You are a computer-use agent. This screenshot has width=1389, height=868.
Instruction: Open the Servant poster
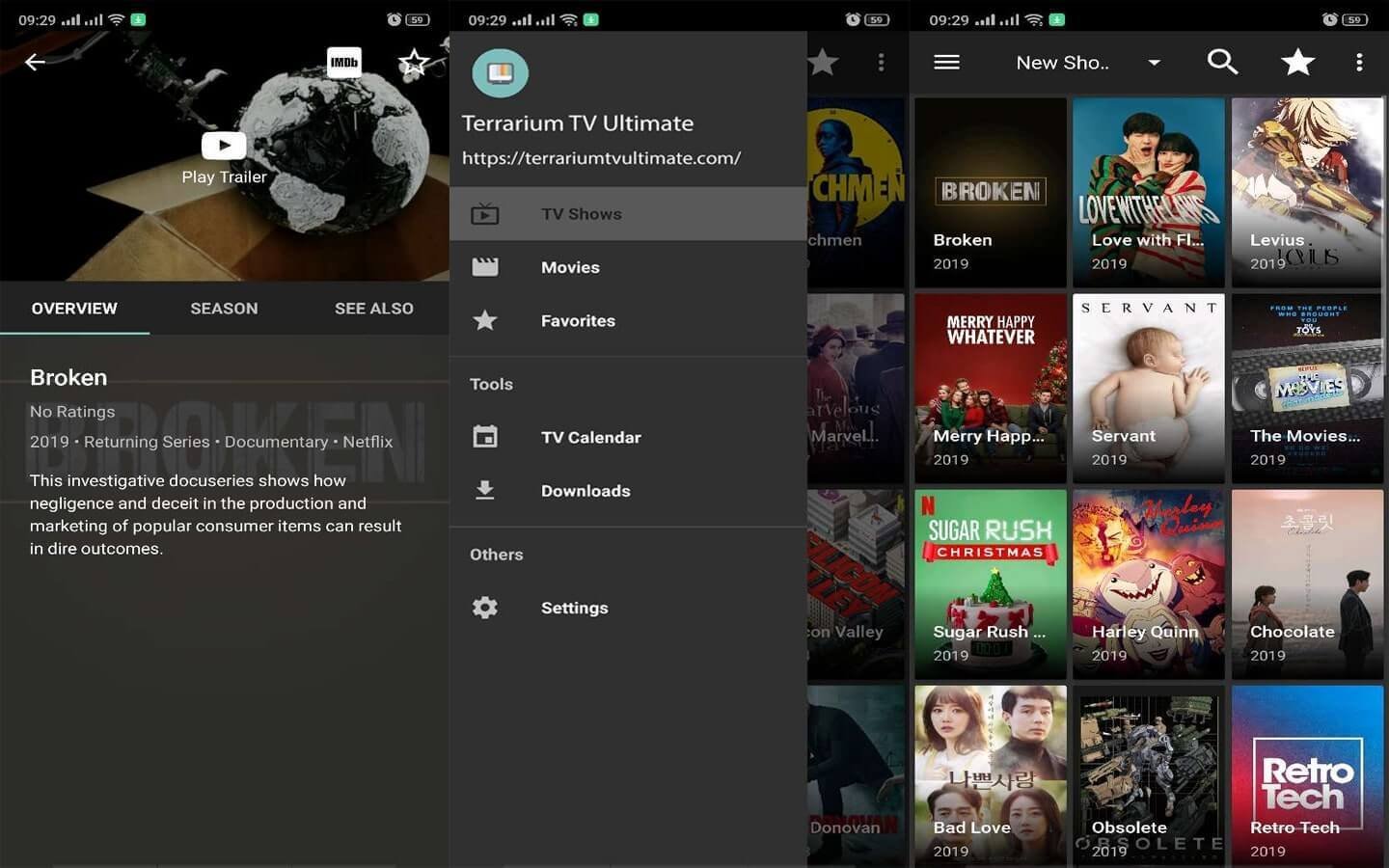(x=1149, y=389)
